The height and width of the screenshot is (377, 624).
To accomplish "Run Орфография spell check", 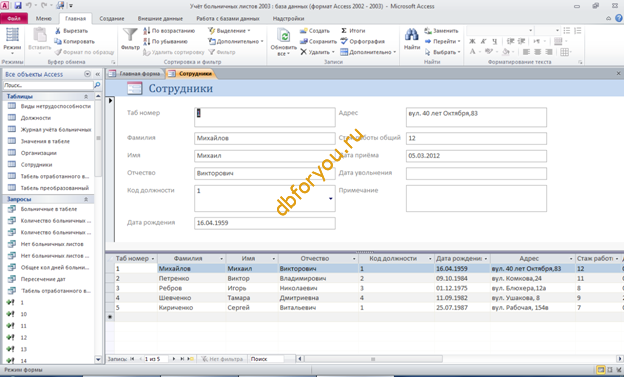I will point(363,41).
